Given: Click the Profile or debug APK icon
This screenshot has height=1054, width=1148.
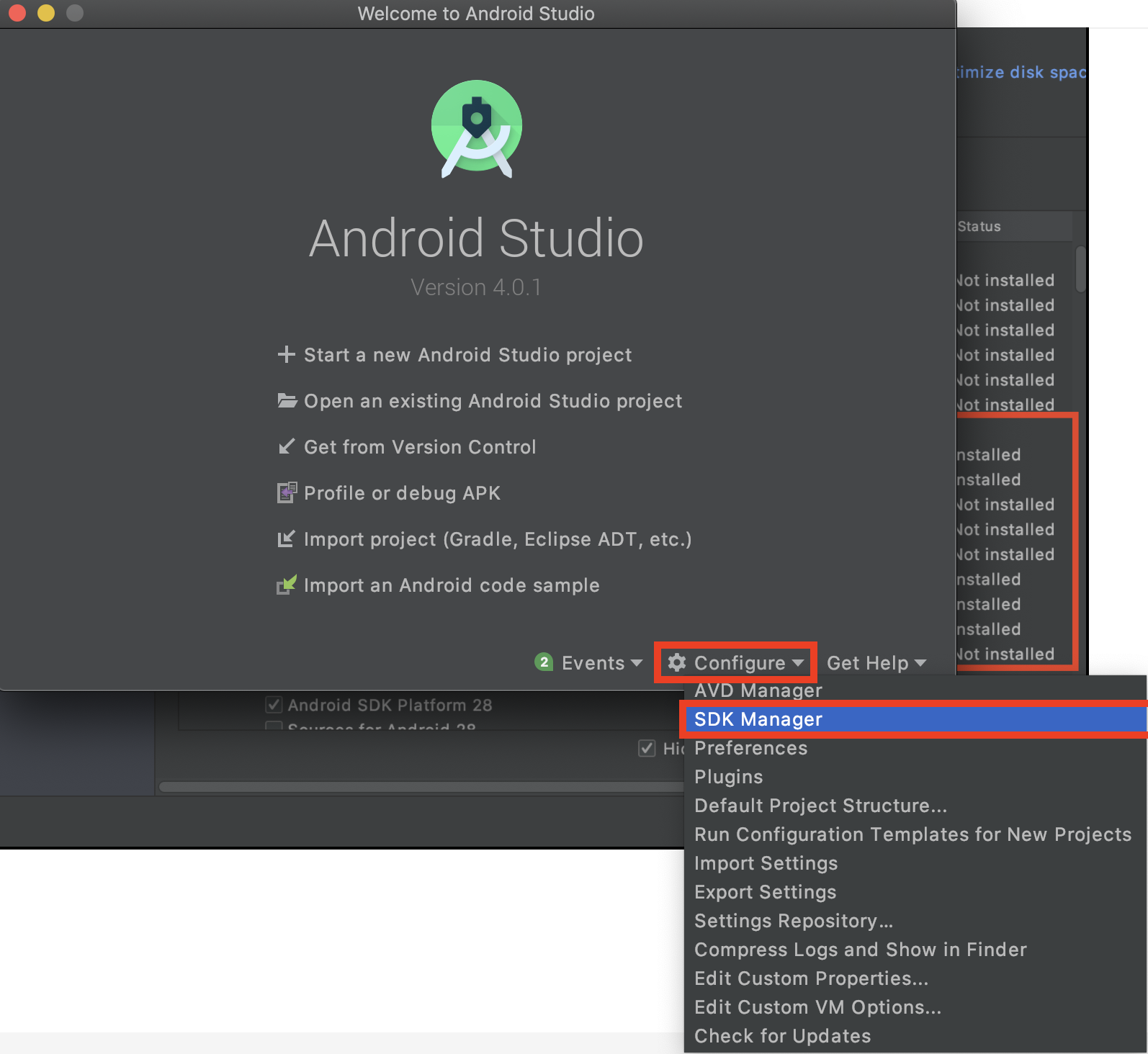Looking at the screenshot, I should 287,493.
